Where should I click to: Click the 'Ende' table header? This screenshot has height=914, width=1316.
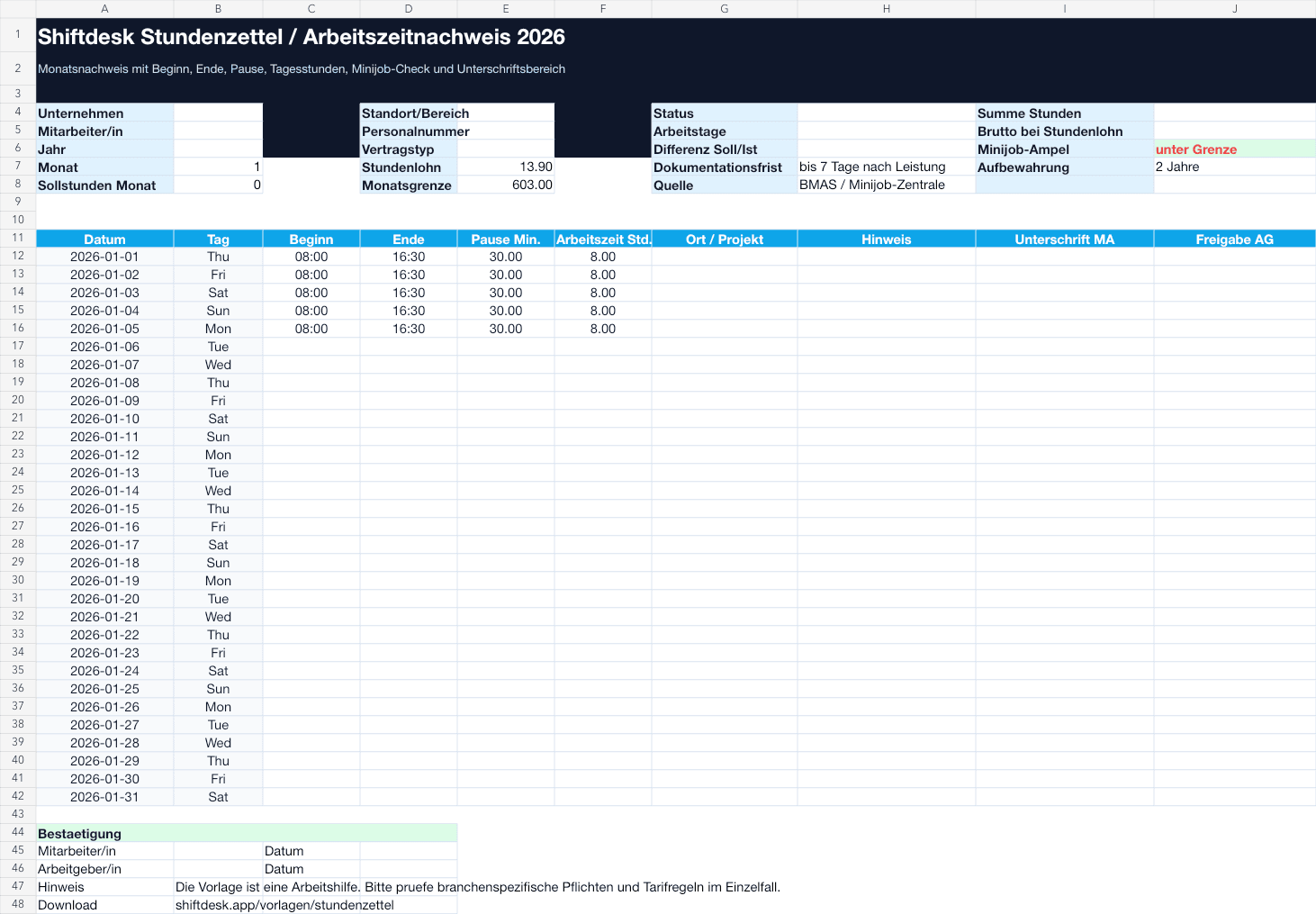coord(409,239)
